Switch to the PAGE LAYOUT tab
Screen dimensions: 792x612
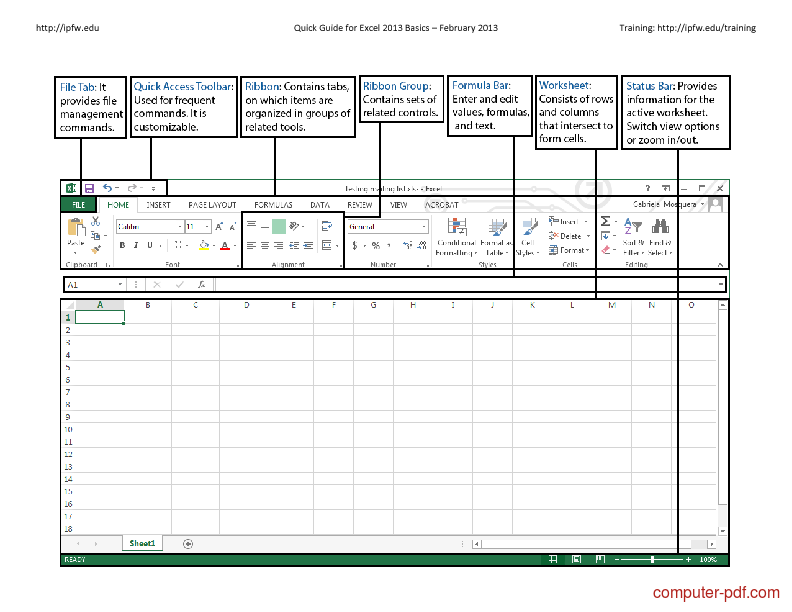click(212, 205)
